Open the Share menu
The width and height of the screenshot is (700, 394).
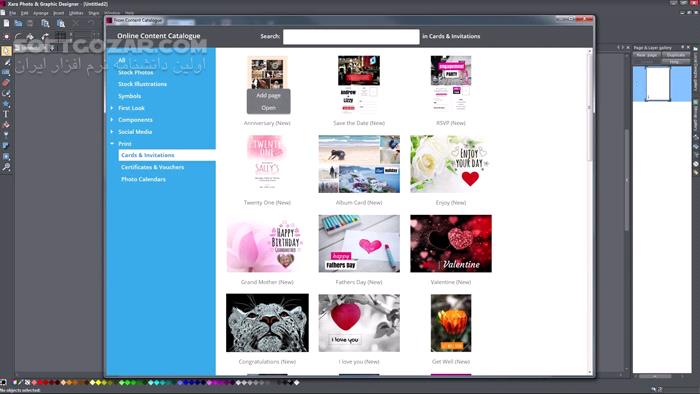click(94, 13)
